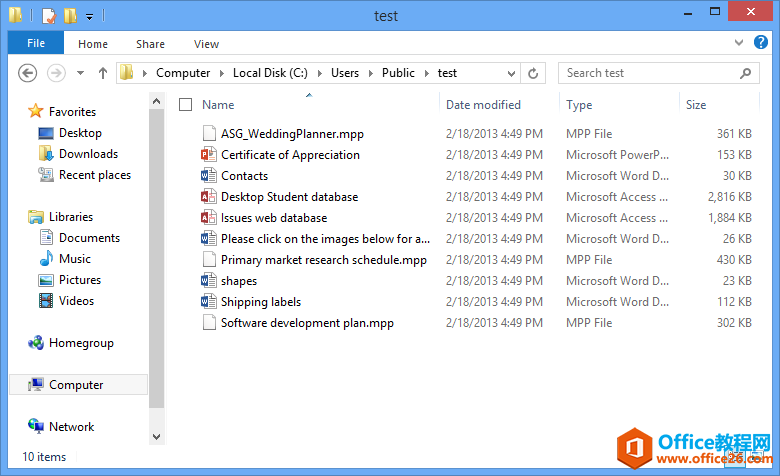Viewport: 780px width, 476px height.
Task: Click the Homegroup icon in navigation pane
Action: (x=36, y=343)
